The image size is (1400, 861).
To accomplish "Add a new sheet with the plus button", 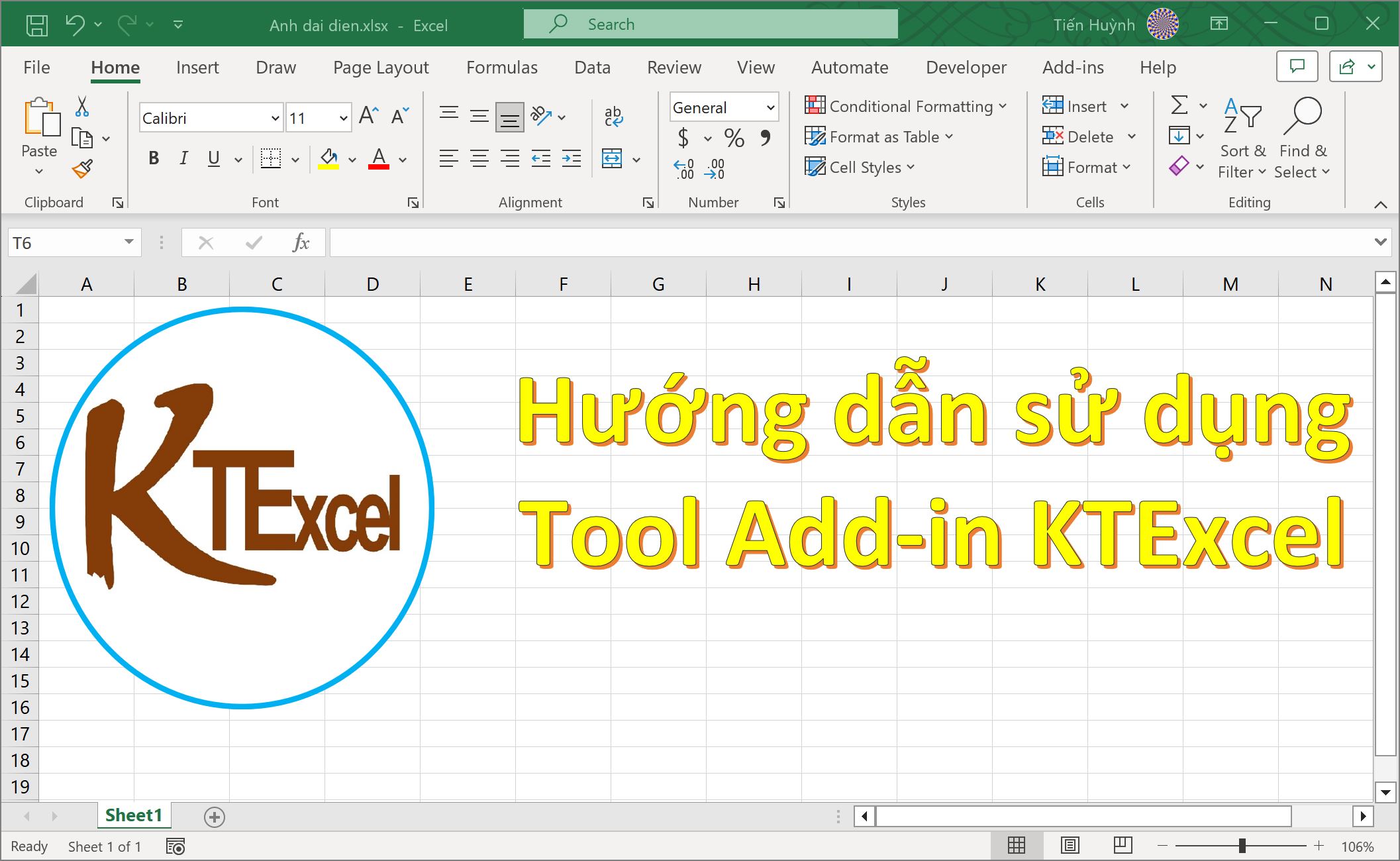I will tap(214, 817).
